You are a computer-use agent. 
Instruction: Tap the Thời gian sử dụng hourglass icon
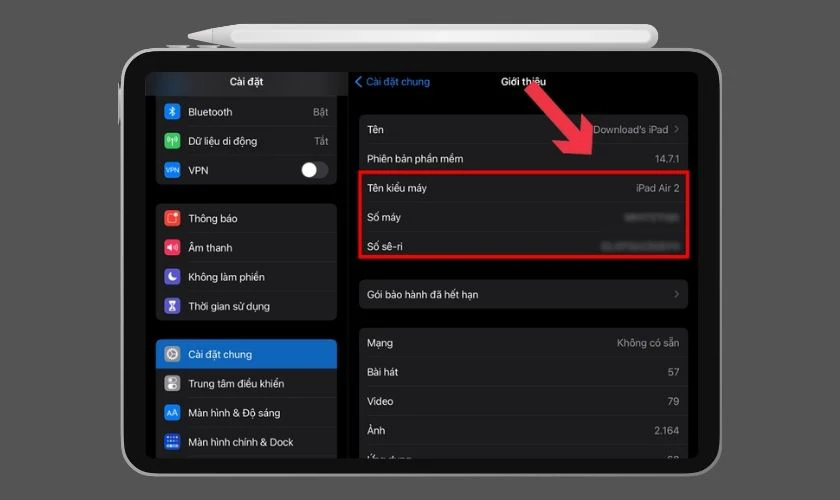point(172,306)
